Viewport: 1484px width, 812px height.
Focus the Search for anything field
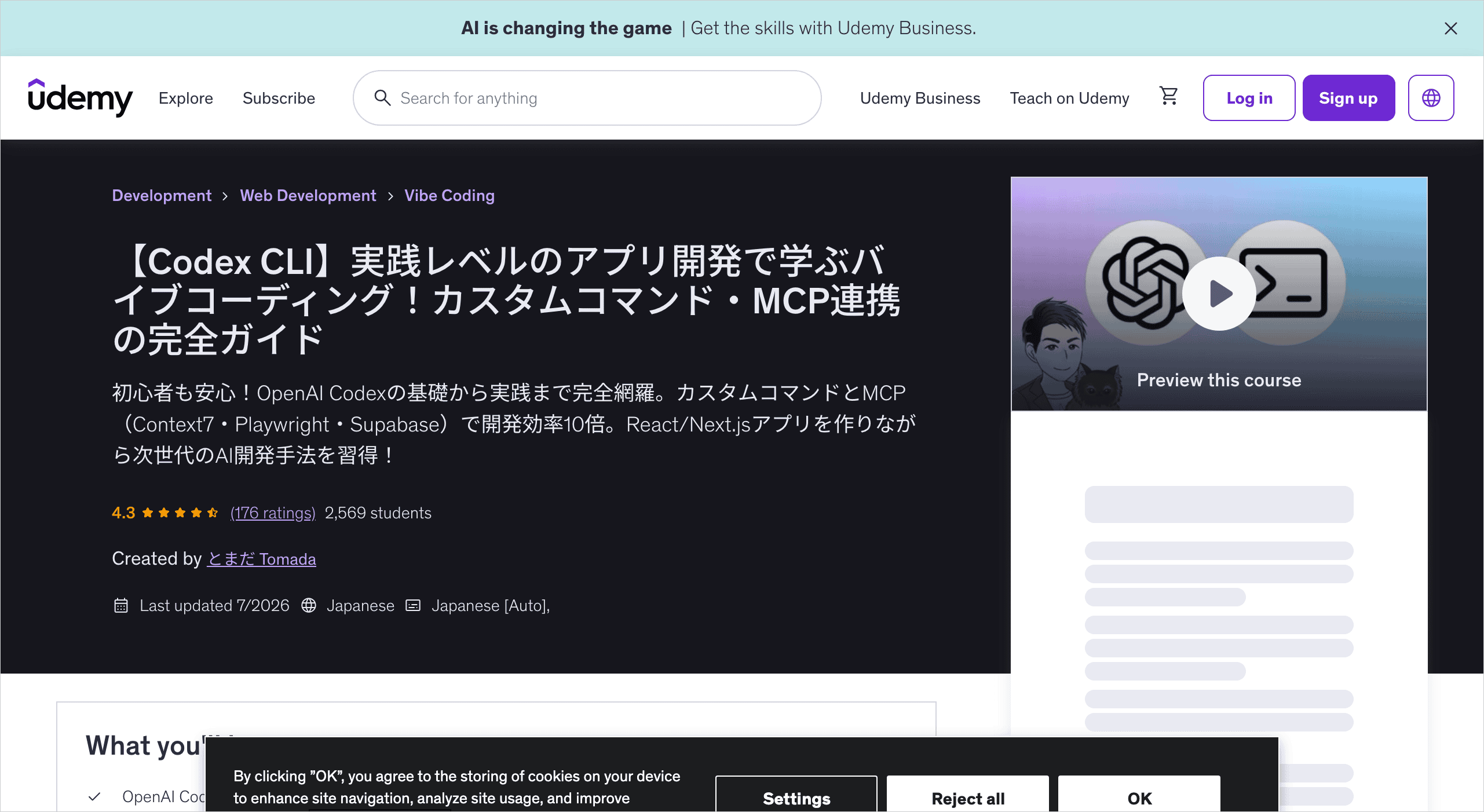[587, 98]
